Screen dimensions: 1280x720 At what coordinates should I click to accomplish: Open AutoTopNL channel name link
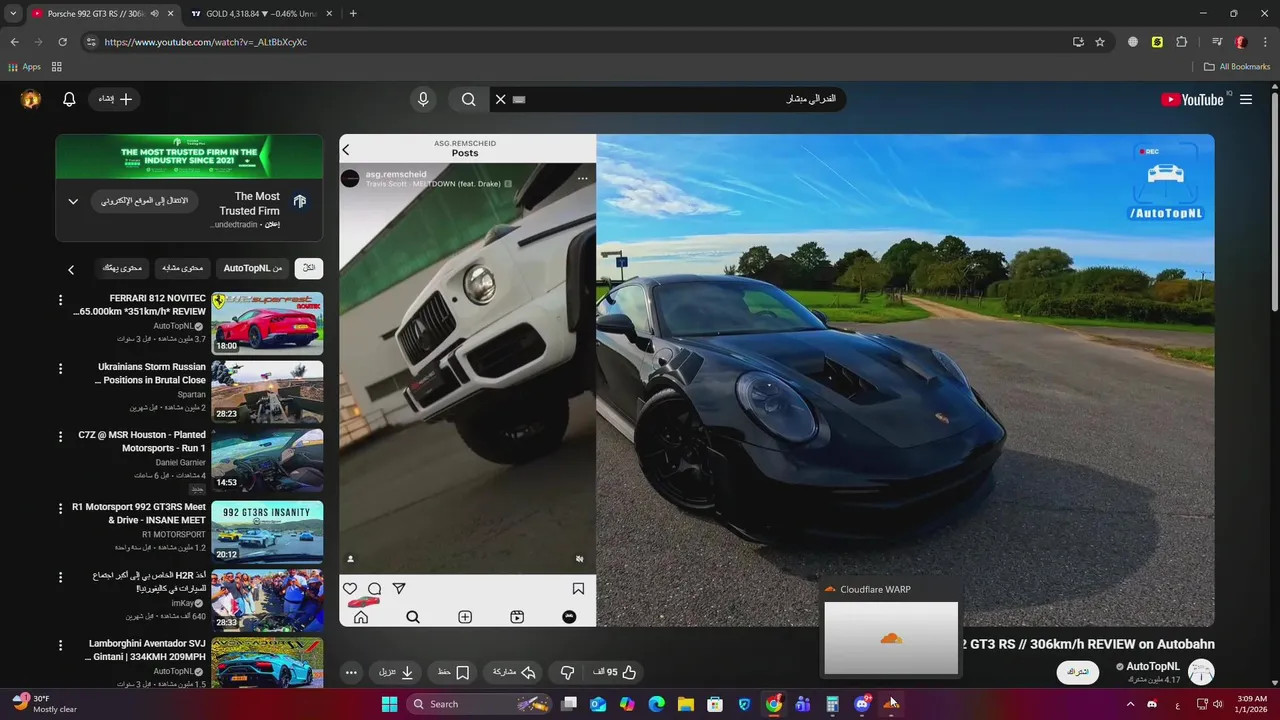tap(1153, 666)
